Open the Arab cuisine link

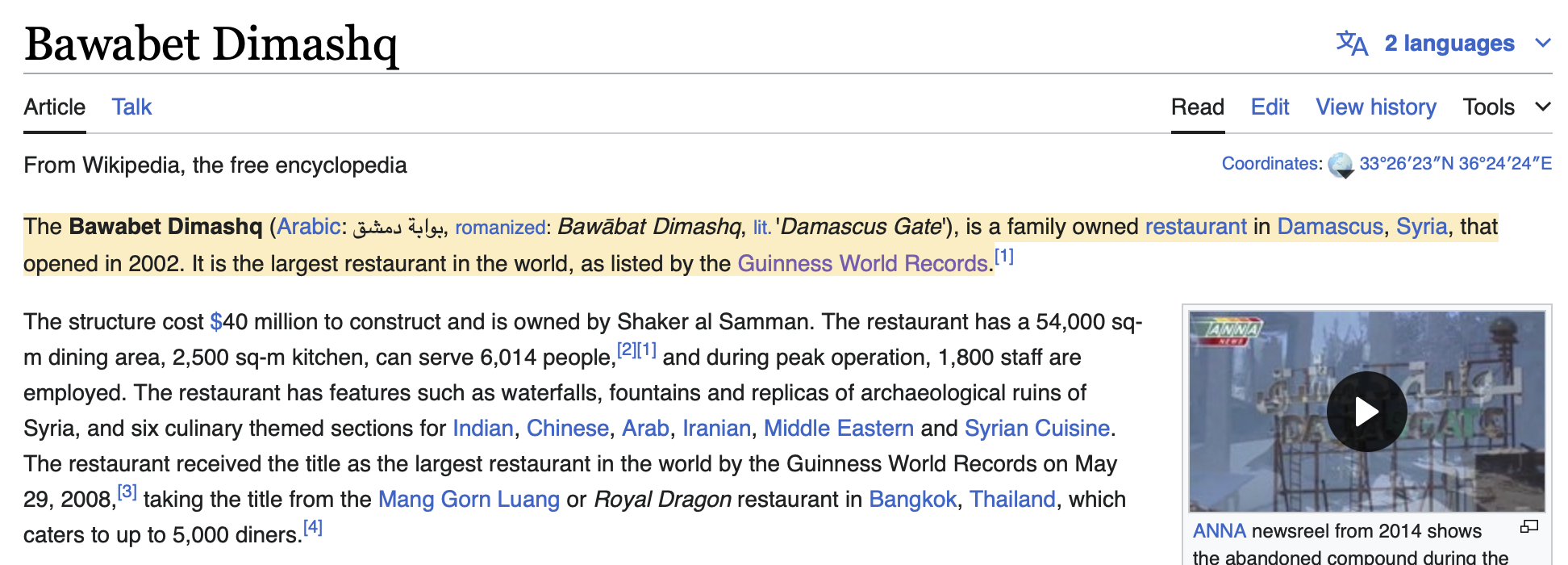[645, 429]
